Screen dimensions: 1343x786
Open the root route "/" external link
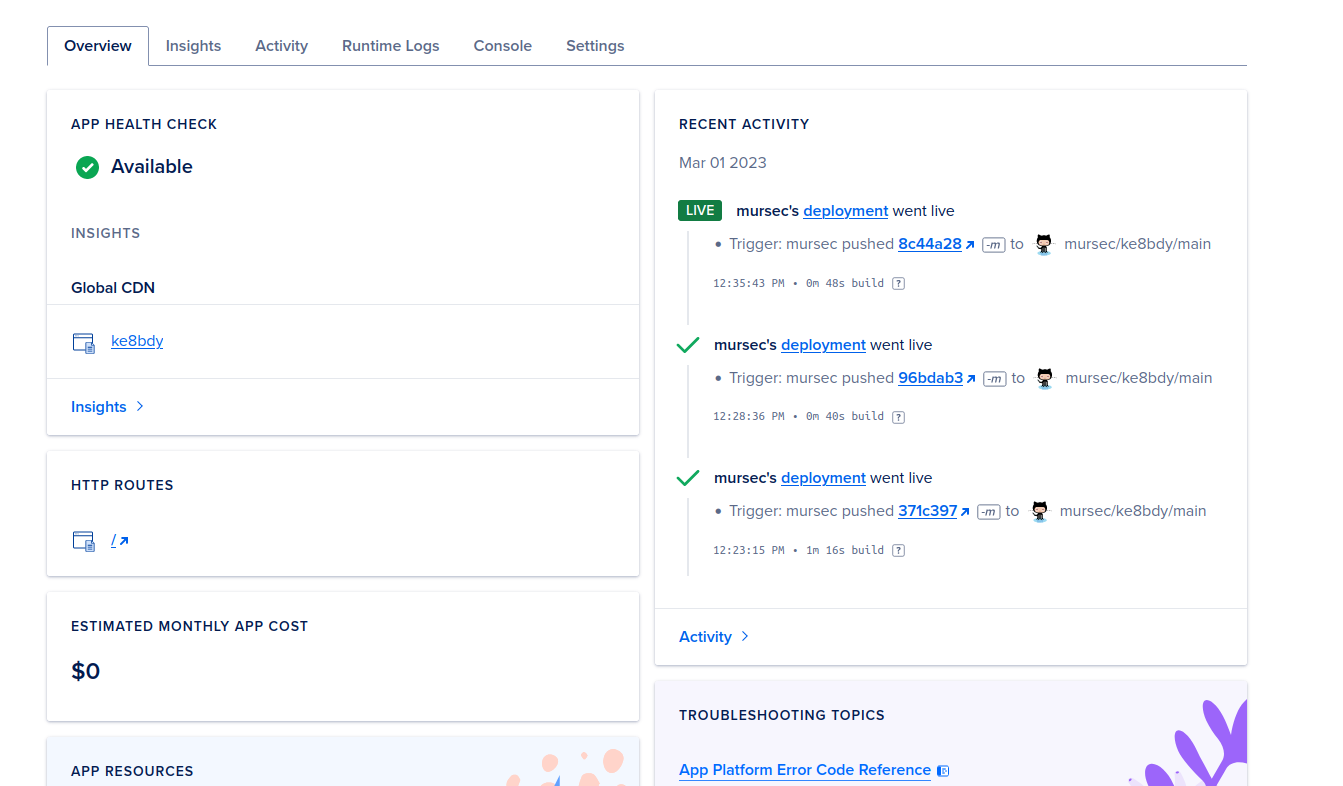coord(119,540)
